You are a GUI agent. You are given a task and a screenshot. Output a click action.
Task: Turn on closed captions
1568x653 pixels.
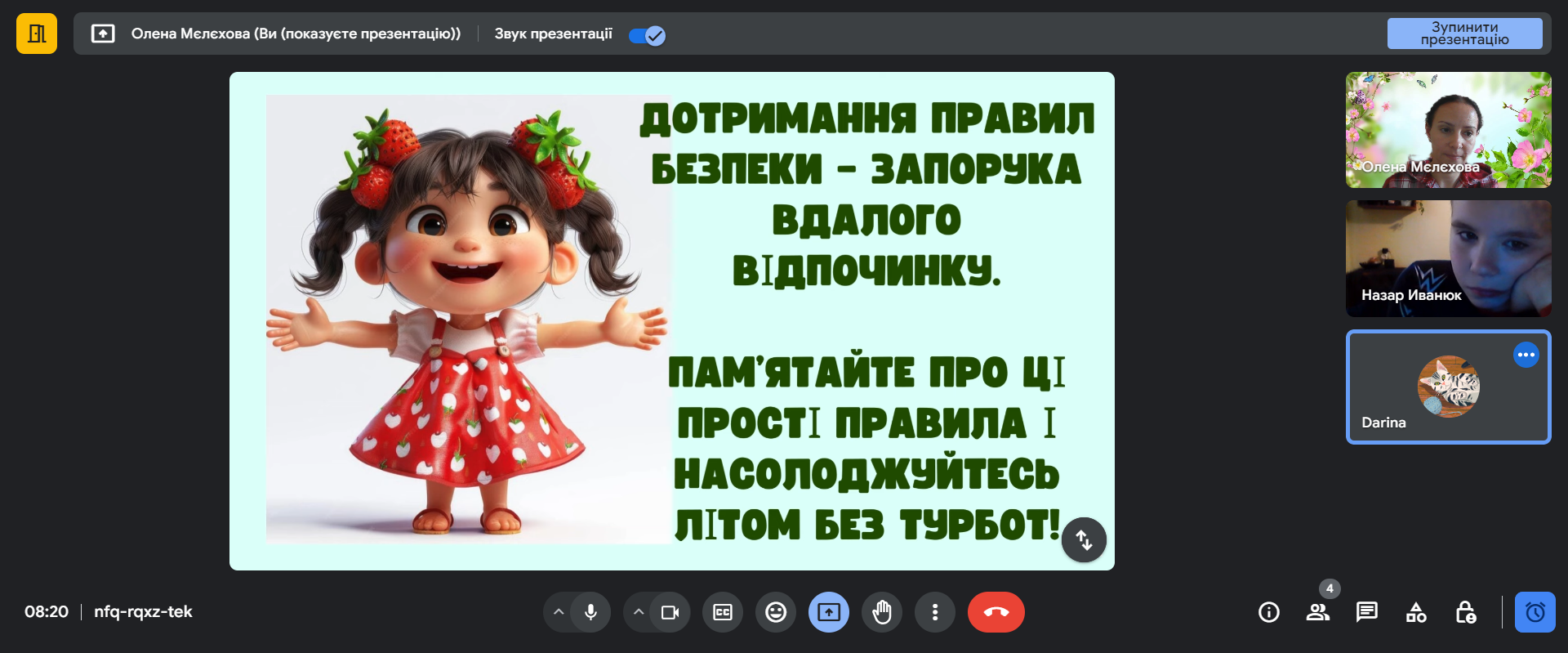pos(723,612)
